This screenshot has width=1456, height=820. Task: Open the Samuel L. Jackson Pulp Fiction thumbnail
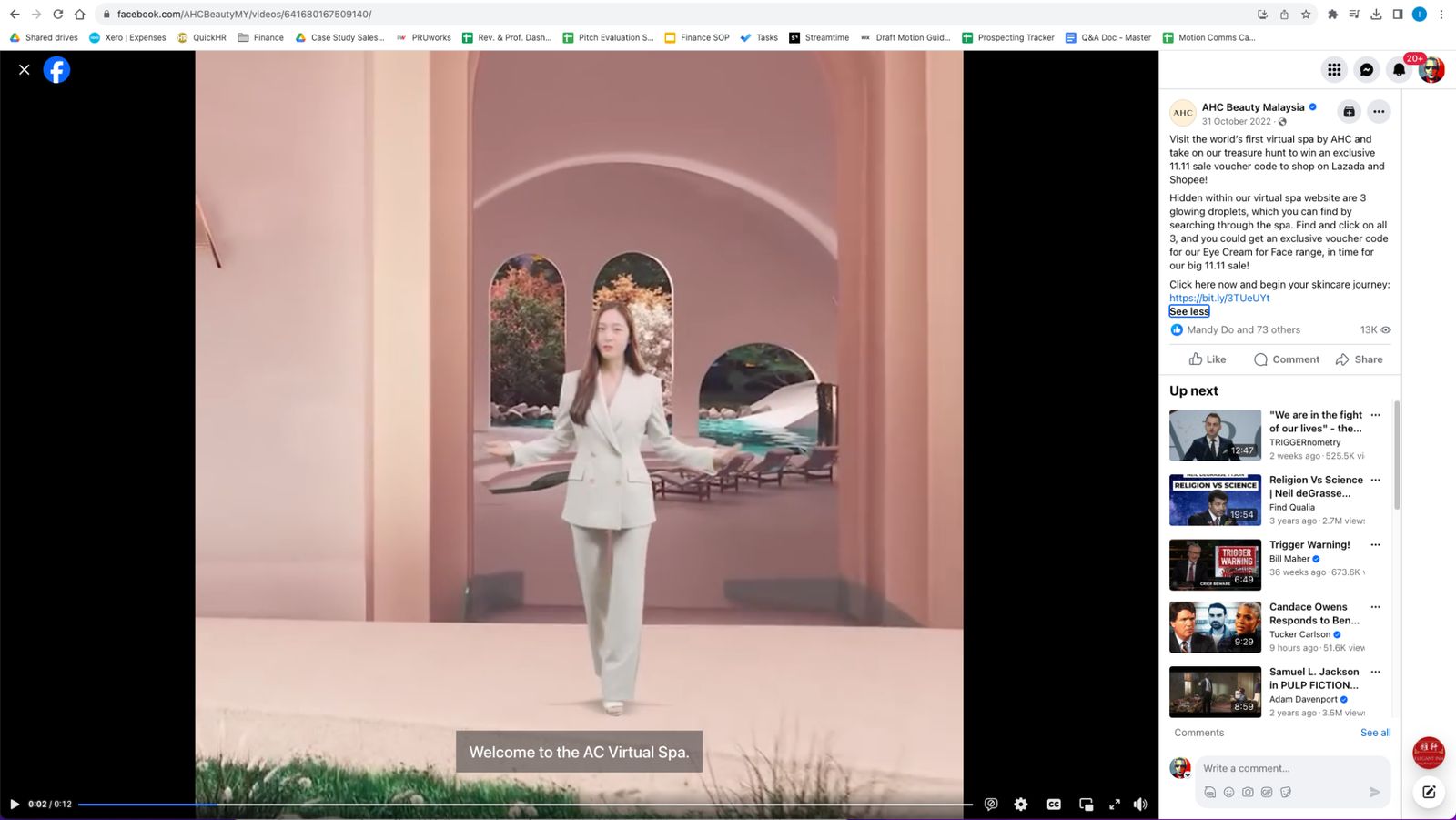(x=1215, y=692)
